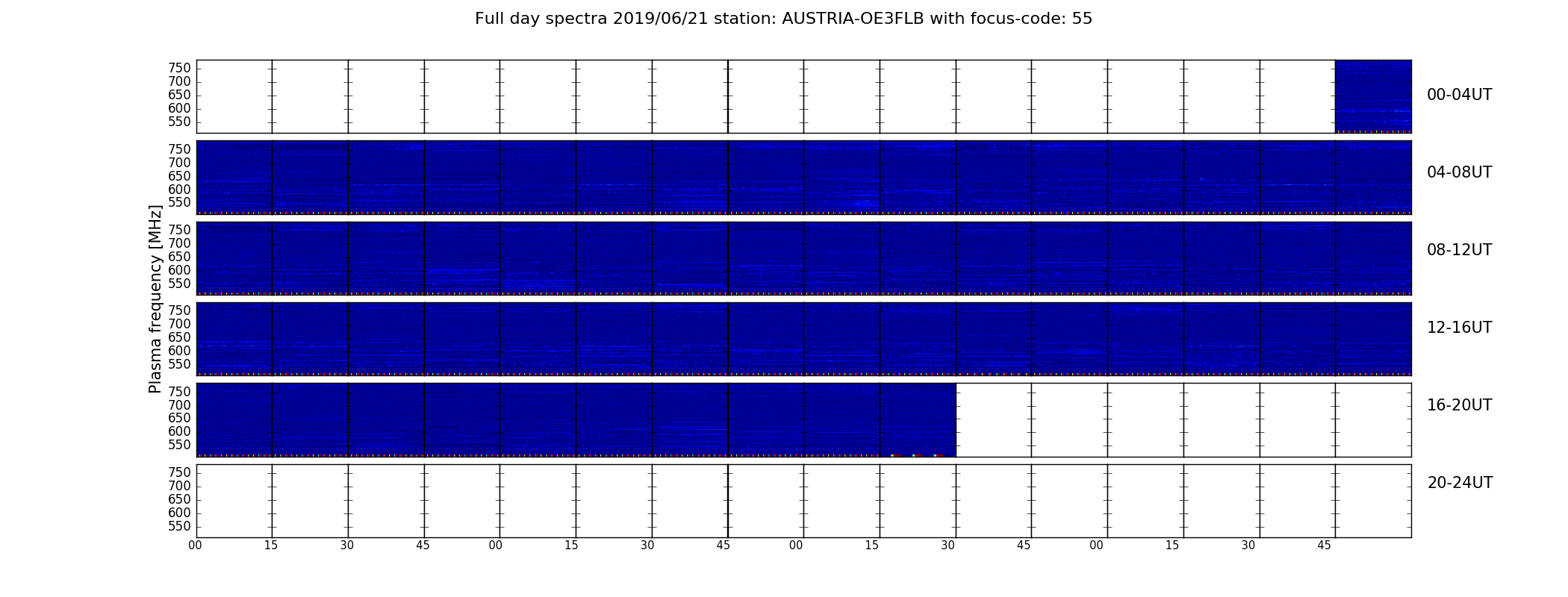Select the 00-04UT row label
The width and height of the screenshot is (1568, 597).
[x=1459, y=95]
